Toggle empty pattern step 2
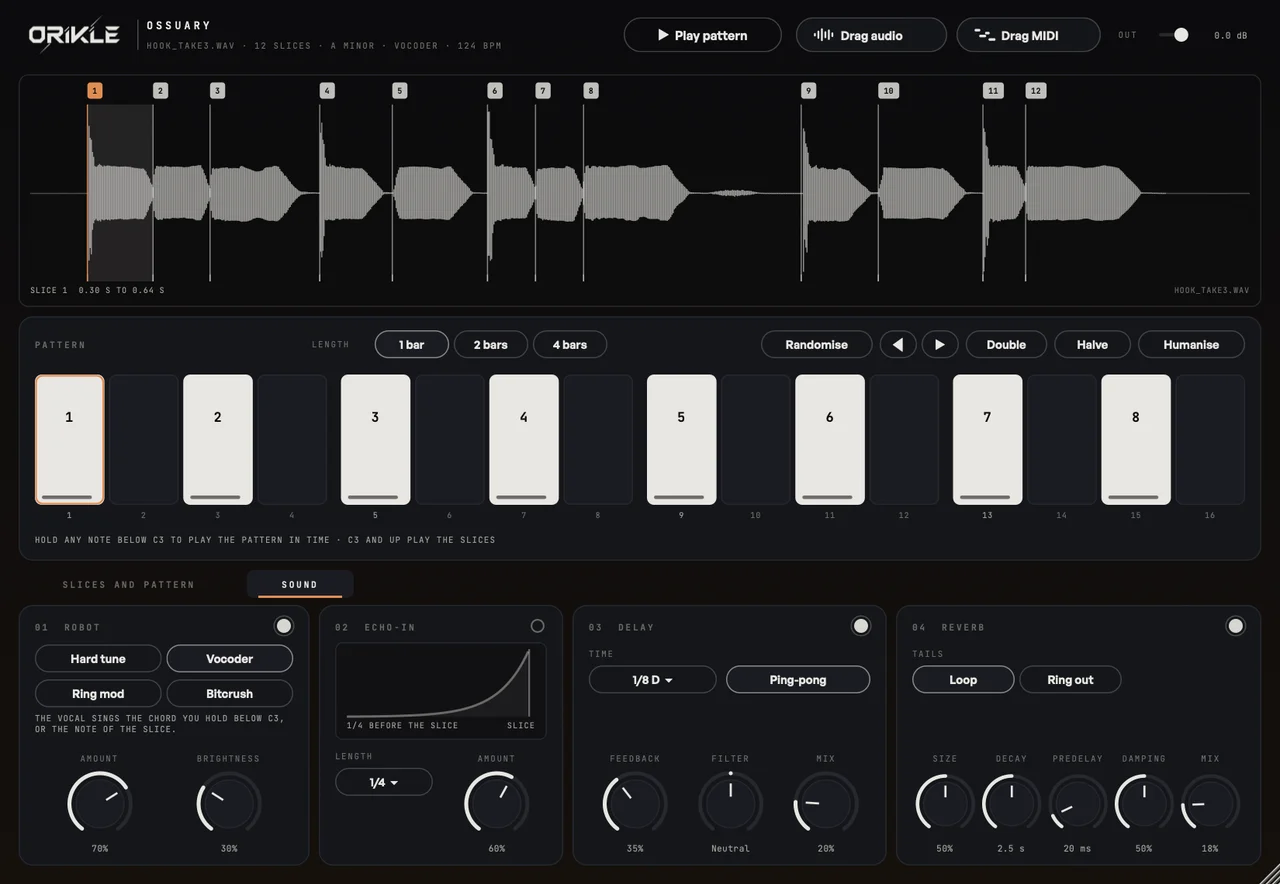This screenshot has width=1280, height=884. [x=144, y=440]
